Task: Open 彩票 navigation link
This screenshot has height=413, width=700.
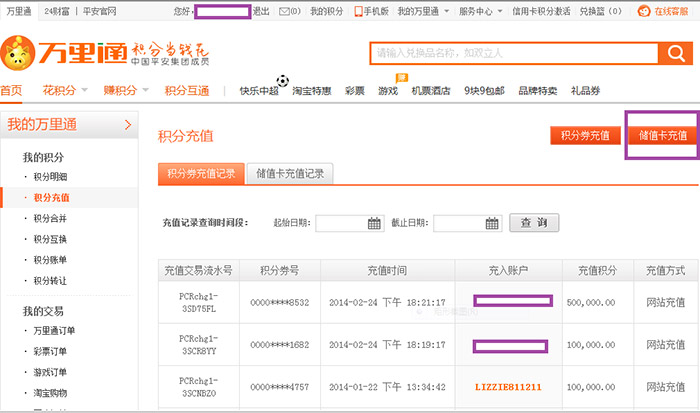Action: (x=355, y=91)
